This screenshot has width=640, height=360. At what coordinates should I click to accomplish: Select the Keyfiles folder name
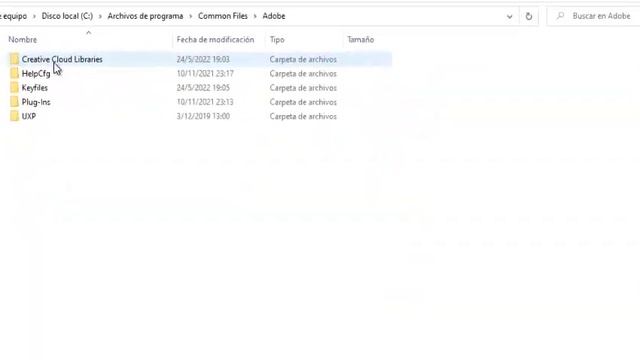point(35,88)
